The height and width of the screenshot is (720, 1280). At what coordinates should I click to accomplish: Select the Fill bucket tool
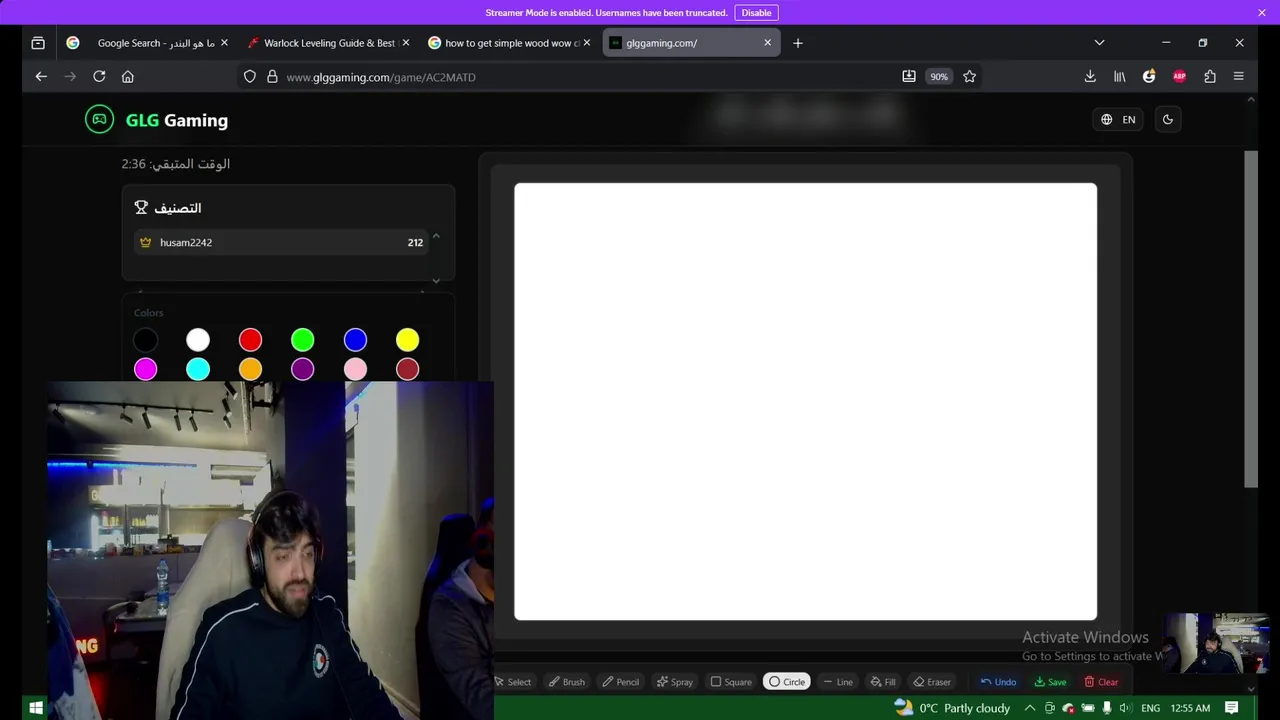coord(883,682)
